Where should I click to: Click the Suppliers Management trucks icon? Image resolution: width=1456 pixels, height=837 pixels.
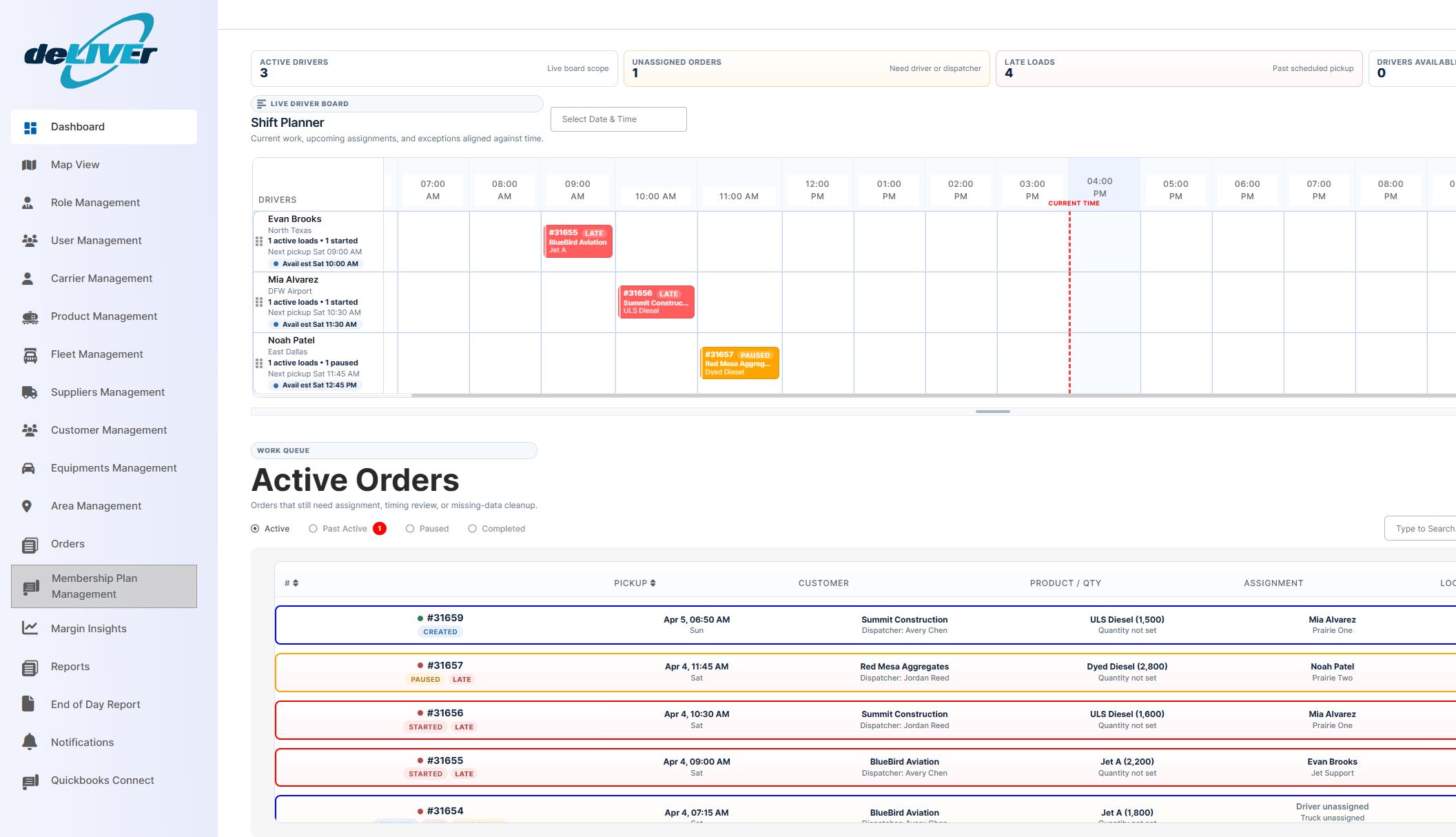29,392
